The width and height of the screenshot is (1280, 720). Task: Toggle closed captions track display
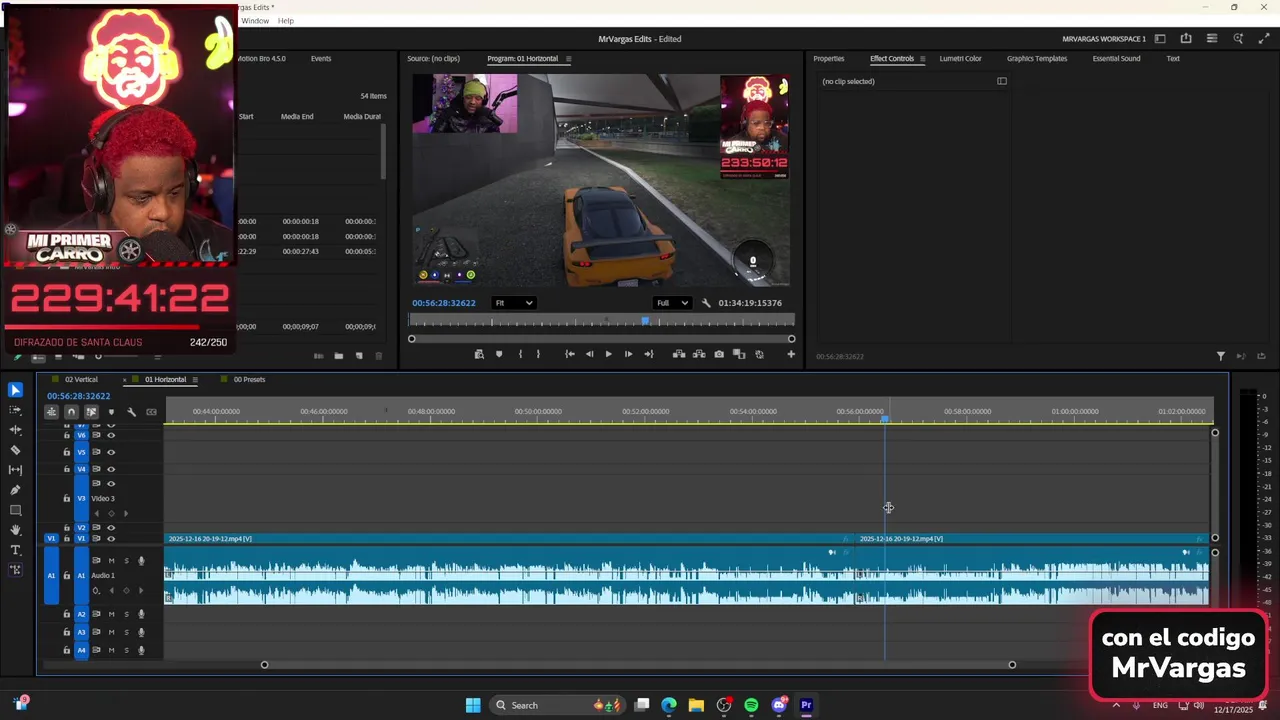(151, 412)
